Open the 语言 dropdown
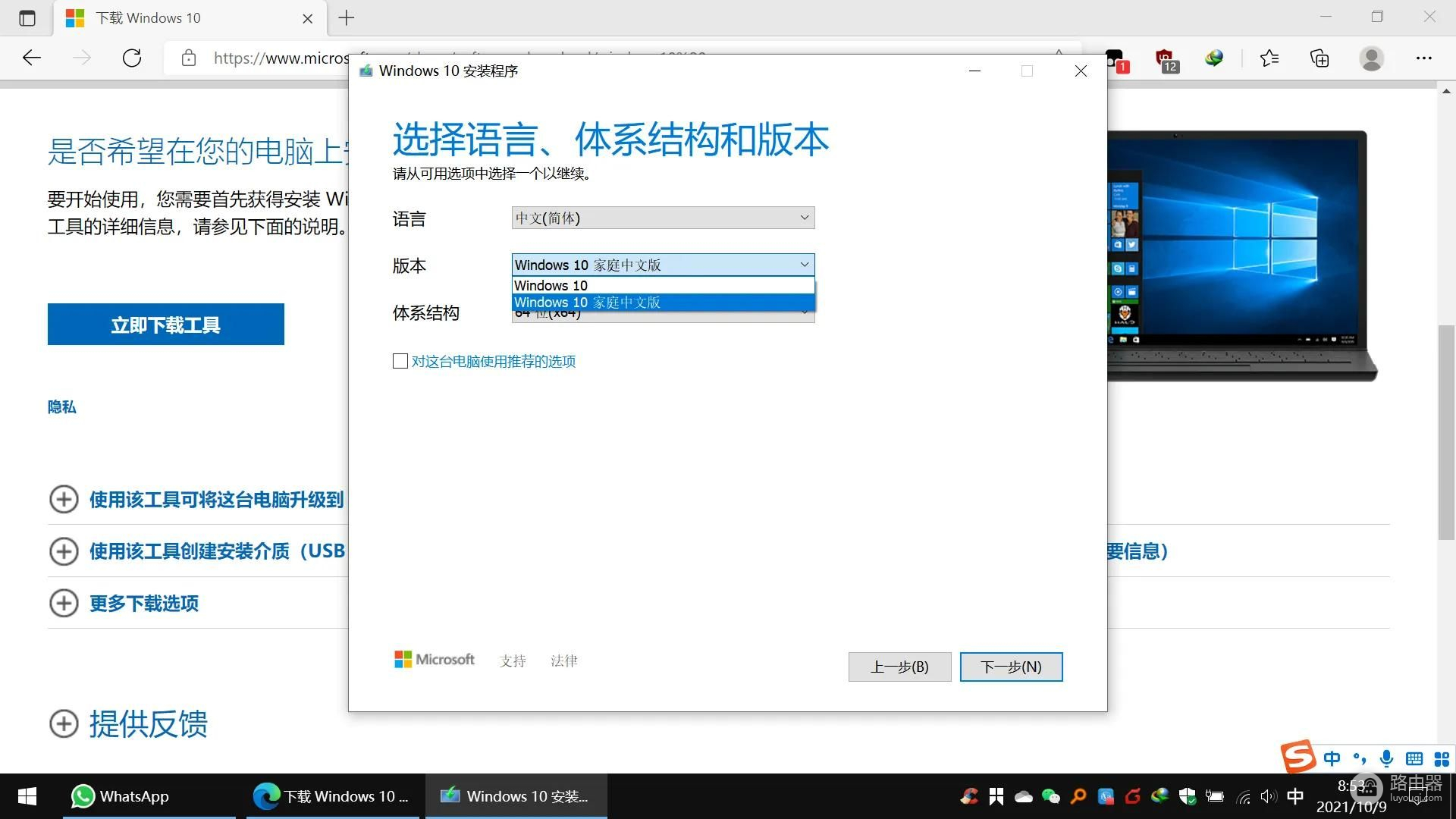Image resolution: width=1456 pixels, height=819 pixels. 663,218
